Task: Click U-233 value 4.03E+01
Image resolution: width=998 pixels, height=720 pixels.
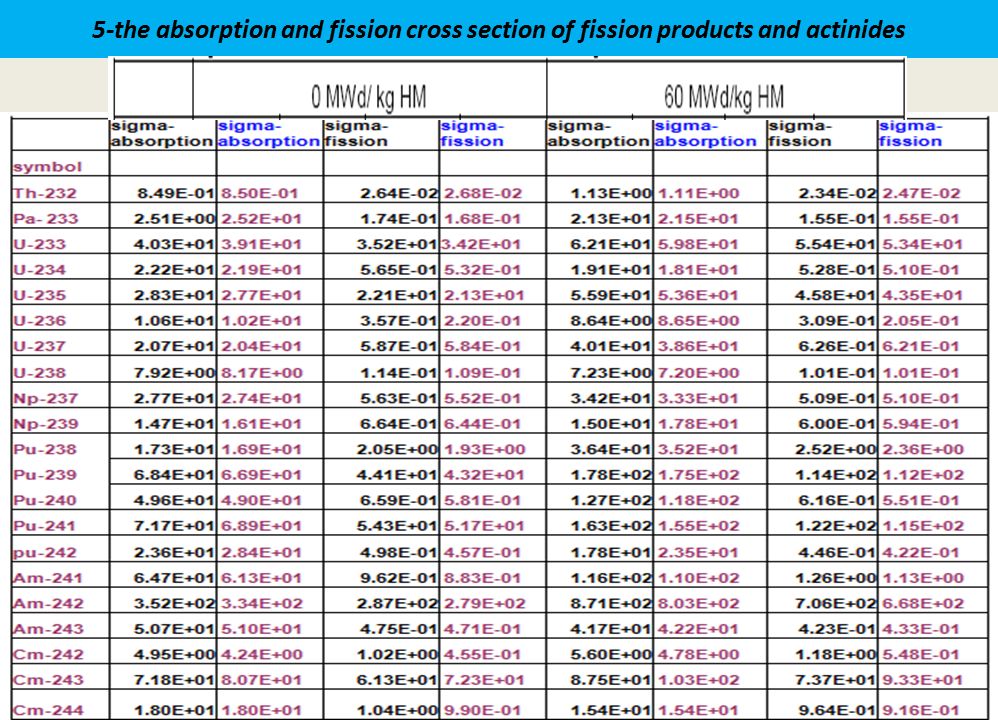Action: 174,244
